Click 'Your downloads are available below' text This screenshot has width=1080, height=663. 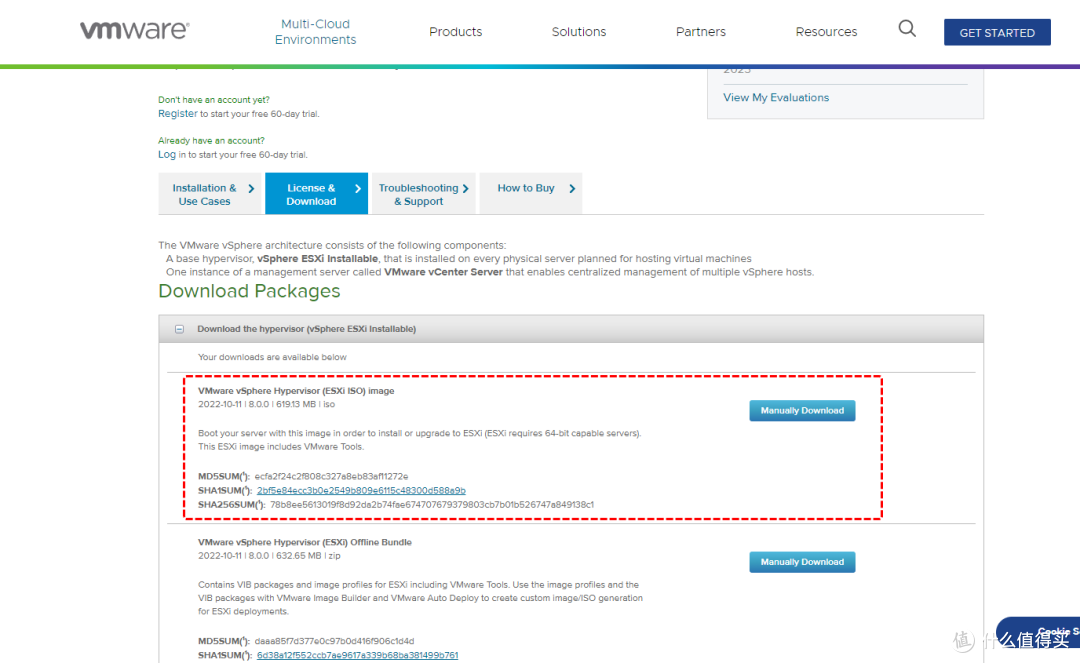coord(272,357)
